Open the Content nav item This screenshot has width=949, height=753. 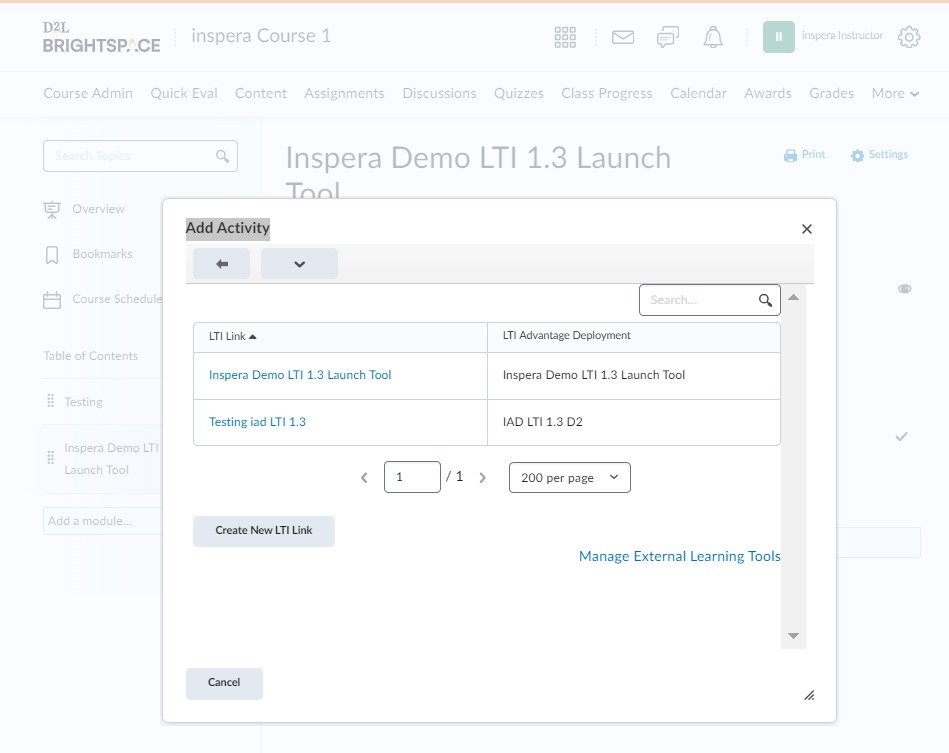pos(261,94)
